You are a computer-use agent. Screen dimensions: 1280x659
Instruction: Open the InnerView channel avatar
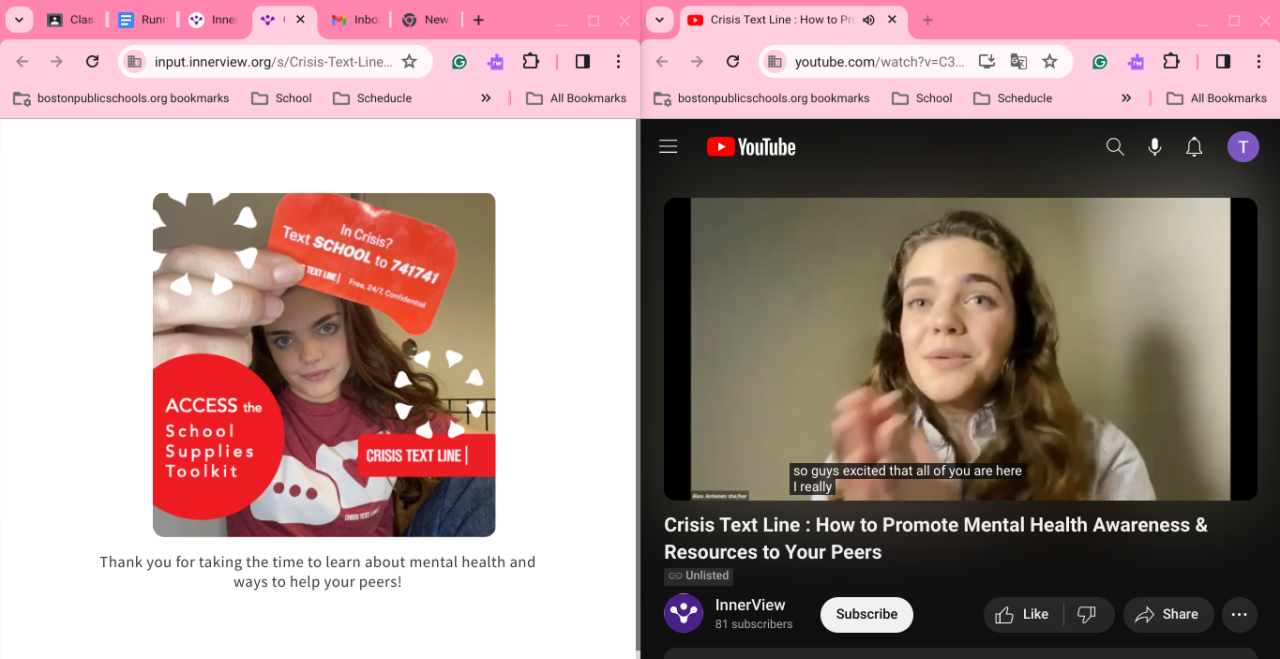[x=684, y=614]
